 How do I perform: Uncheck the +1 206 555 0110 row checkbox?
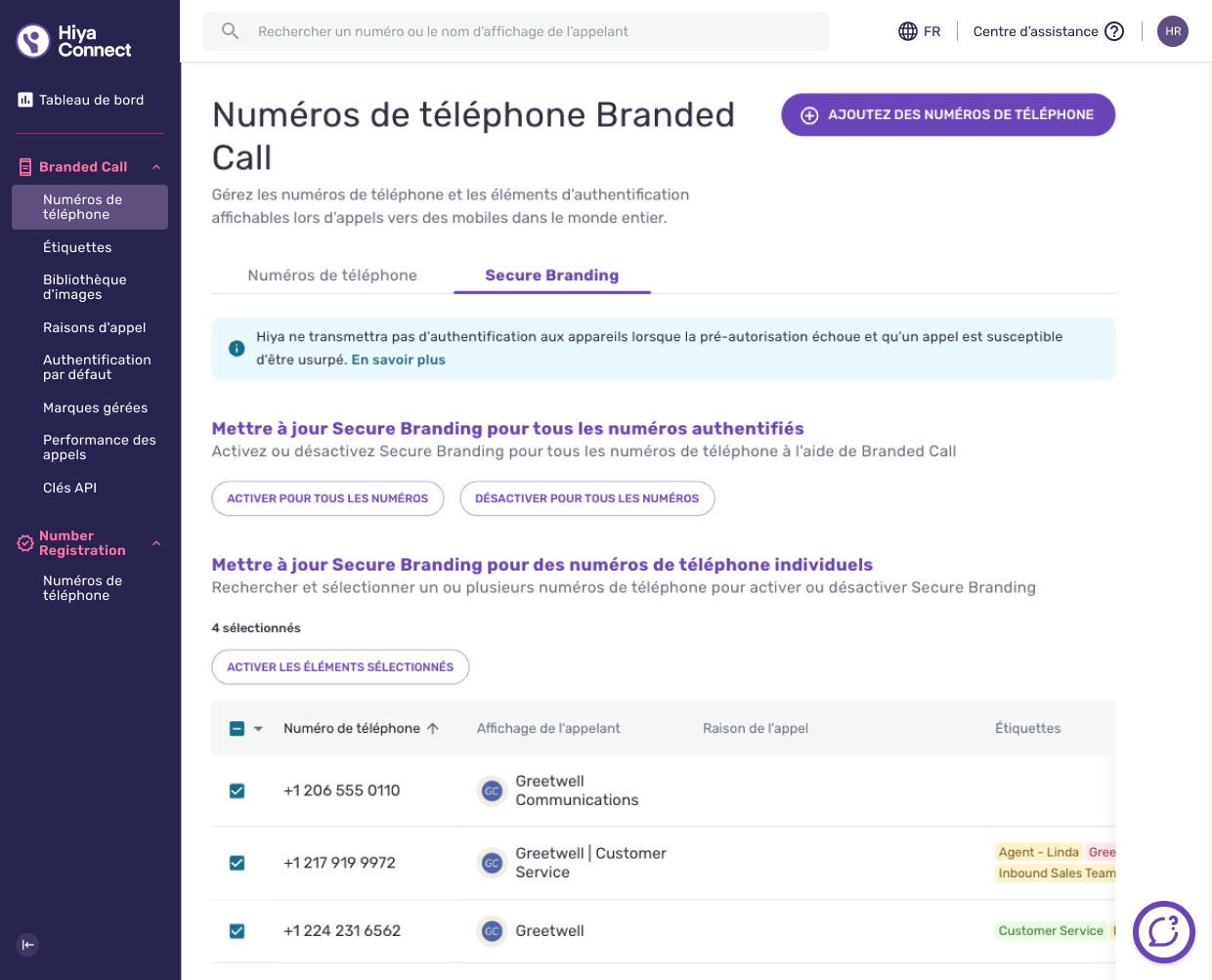click(237, 791)
